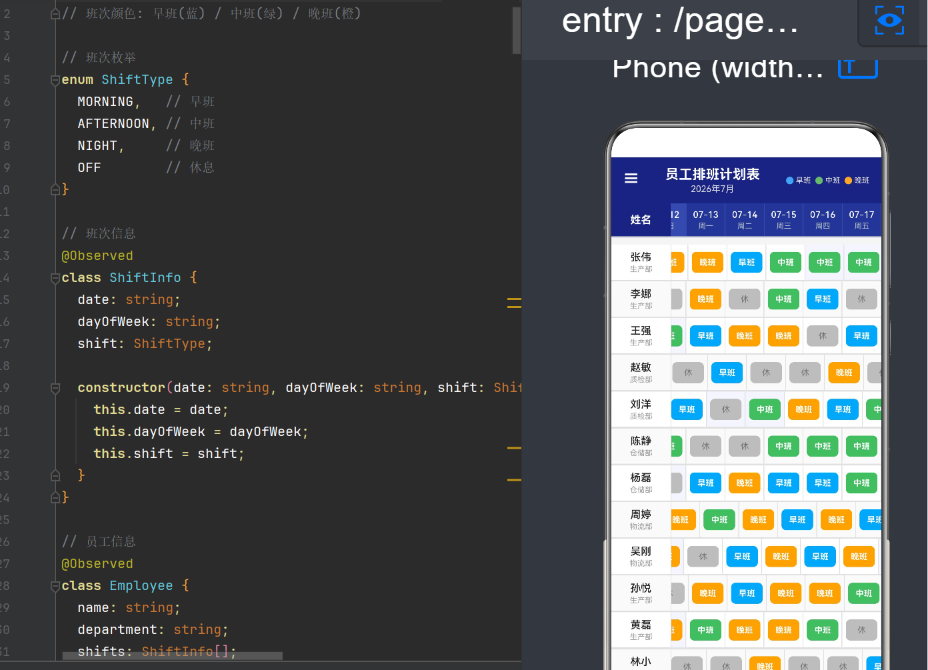Image resolution: width=928 pixels, height=670 pixels.
Task: Open the hamburger menu in the app preview
Action: [x=631, y=178]
